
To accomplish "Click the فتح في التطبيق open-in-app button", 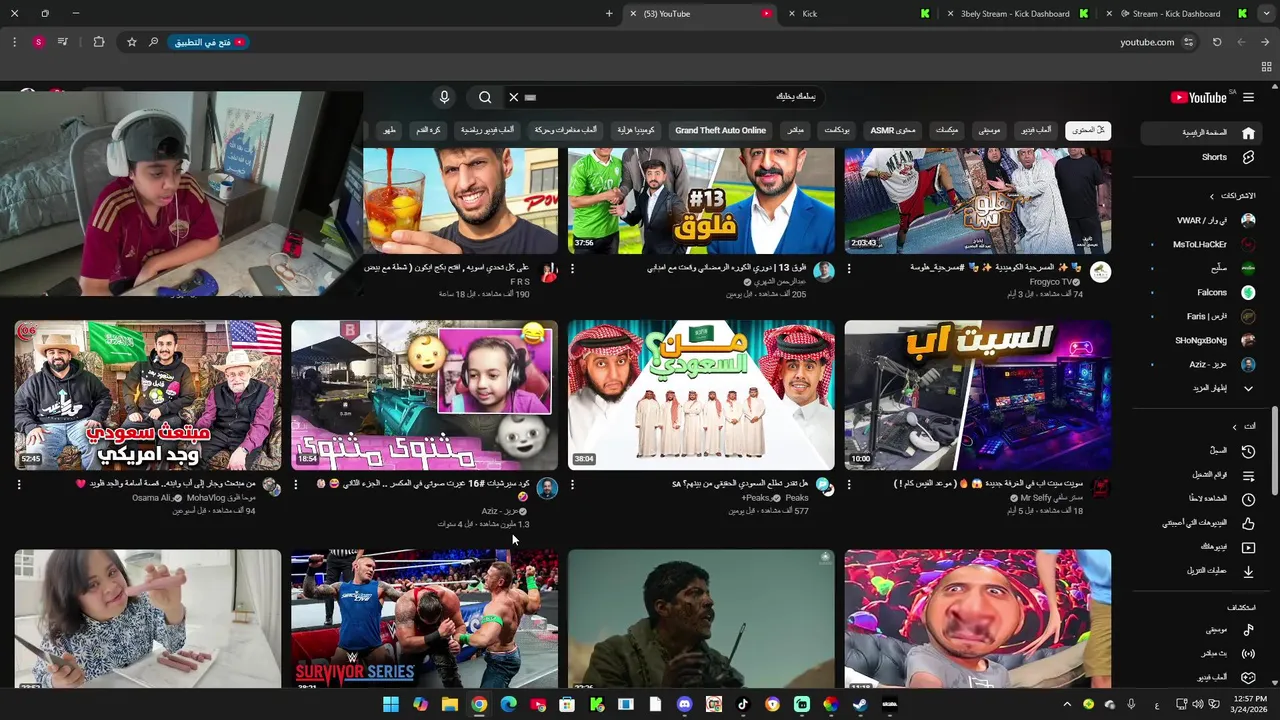I will click(x=210, y=42).
